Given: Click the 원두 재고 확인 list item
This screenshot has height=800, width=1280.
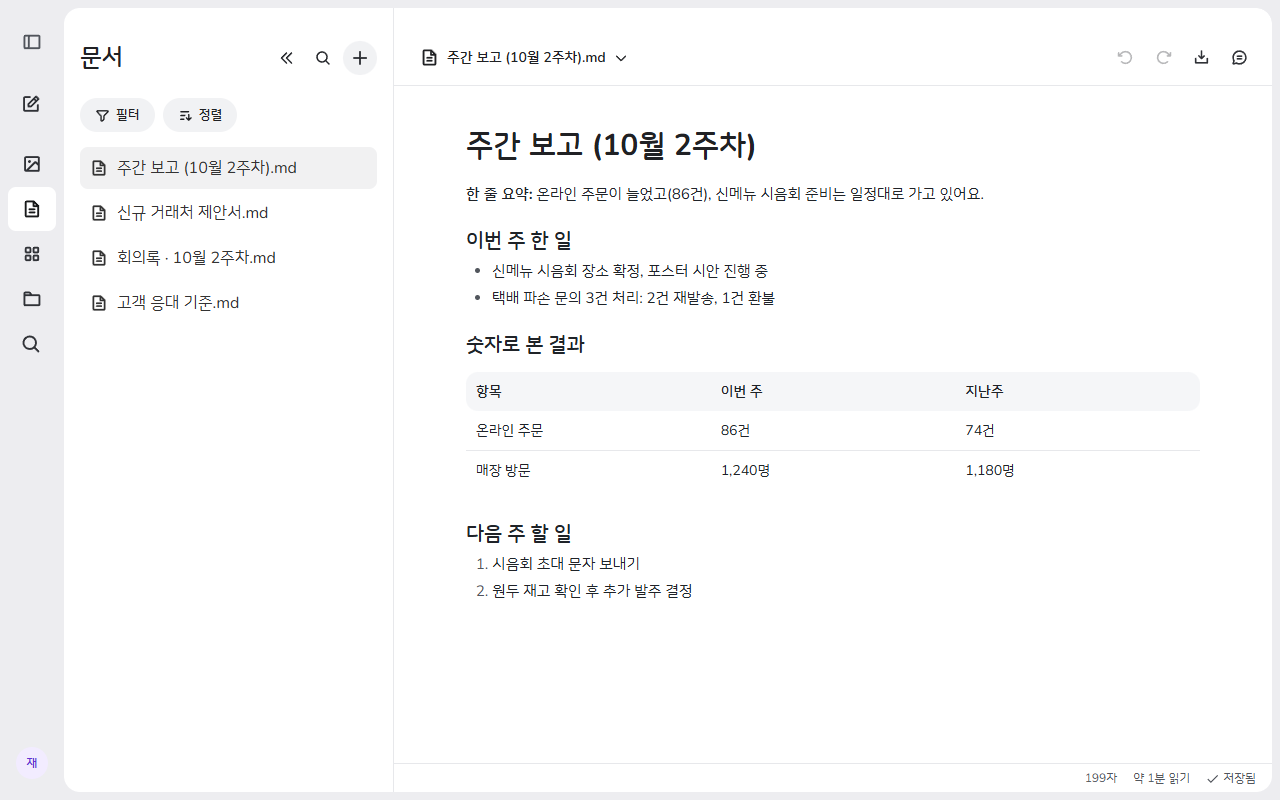Looking at the screenshot, I should tap(592, 591).
